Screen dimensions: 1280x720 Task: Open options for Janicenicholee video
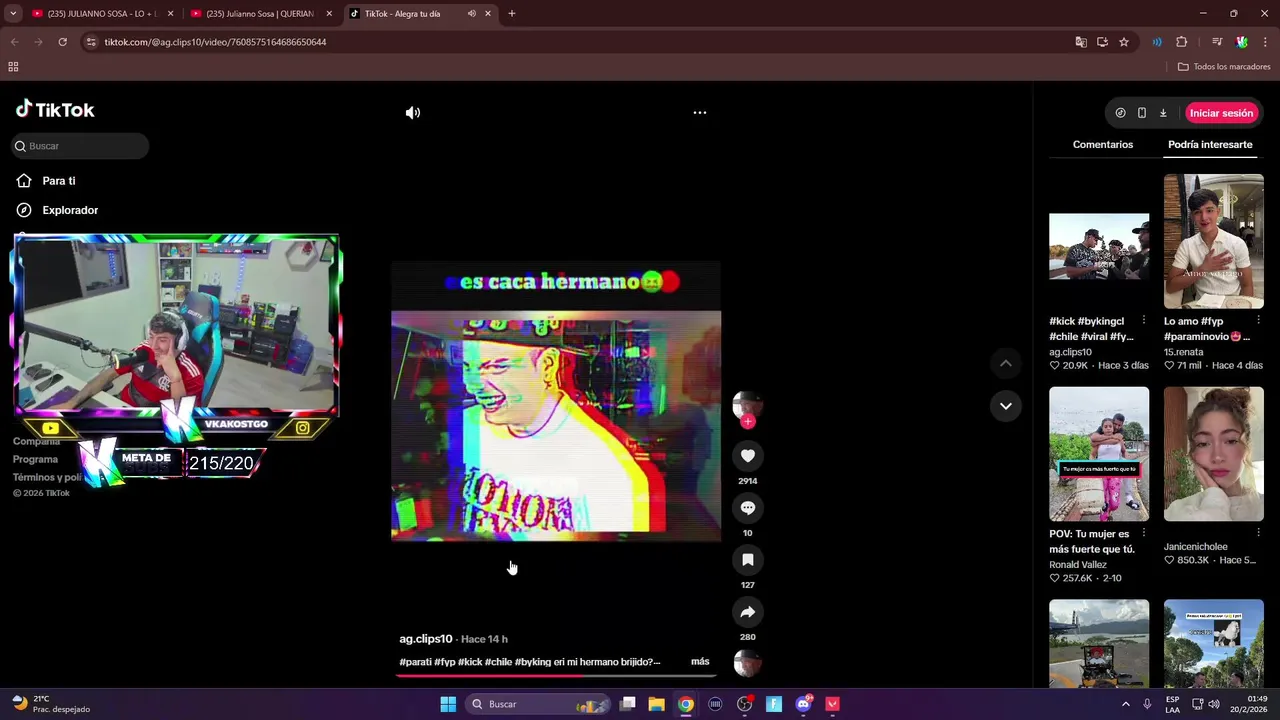pos(1258,533)
